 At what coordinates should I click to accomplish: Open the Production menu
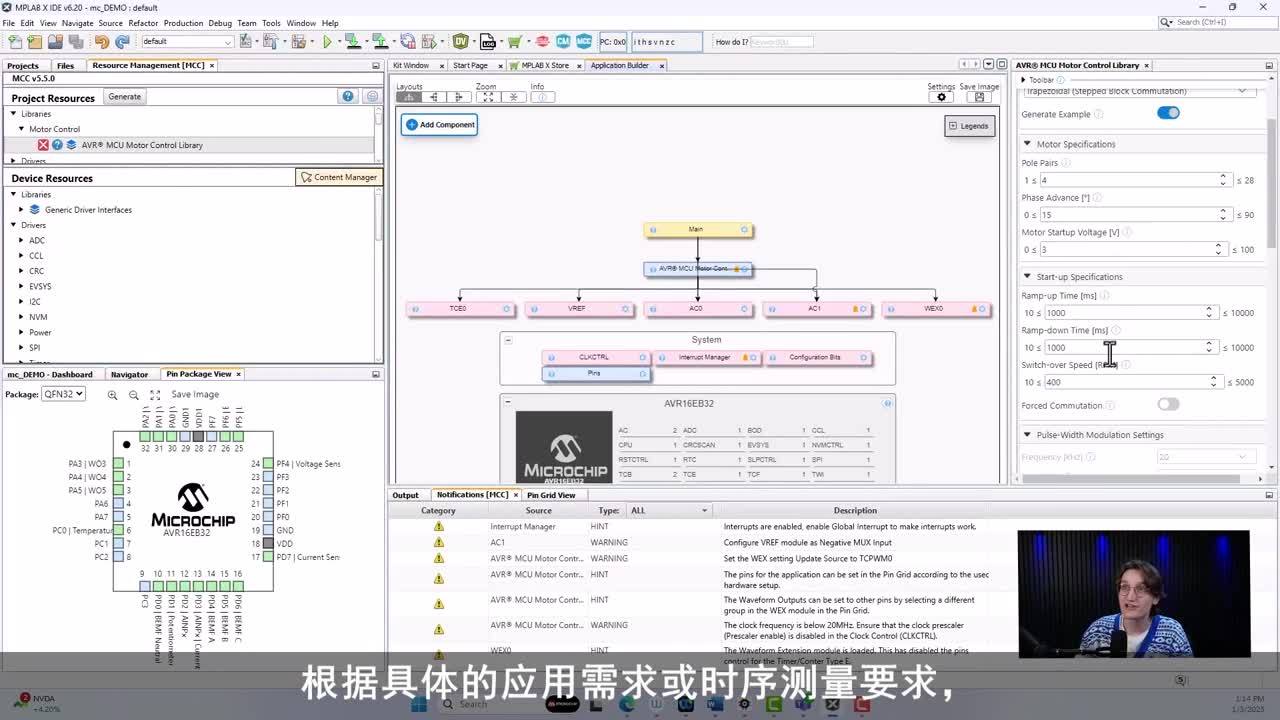183,23
